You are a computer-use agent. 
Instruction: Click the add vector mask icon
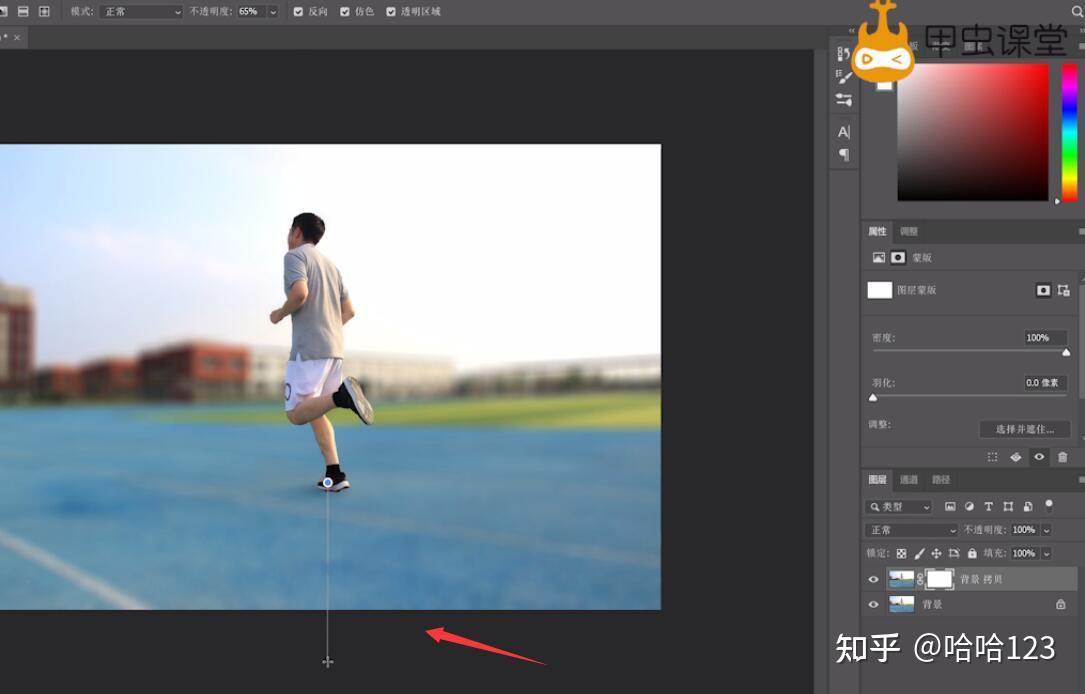coord(1064,290)
